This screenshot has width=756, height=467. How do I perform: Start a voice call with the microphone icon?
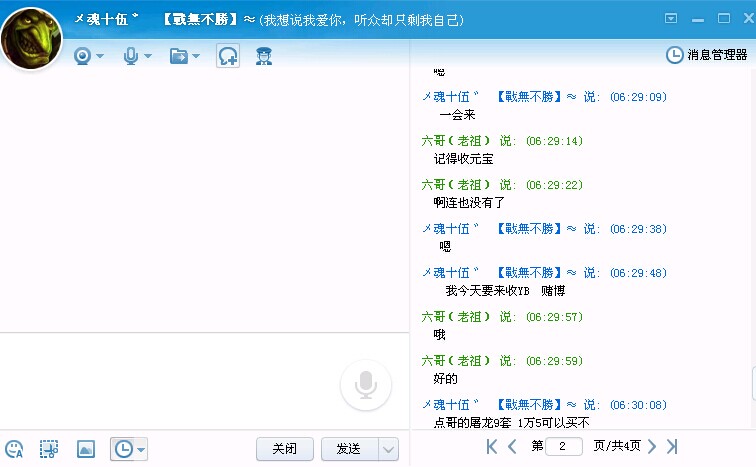(x=131, y=56)
